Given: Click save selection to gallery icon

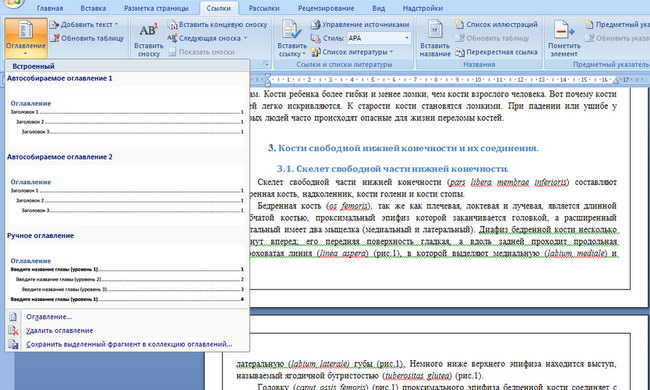Looking at the screenshot, I should click(13, 344).
